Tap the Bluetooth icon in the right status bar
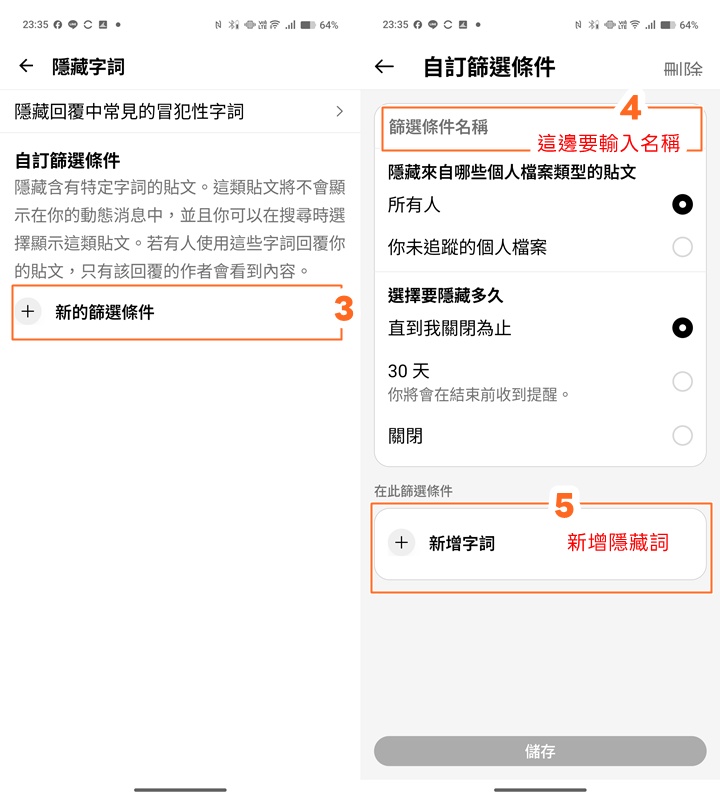This screenshot has height=800, width=720. coord(592,24)
